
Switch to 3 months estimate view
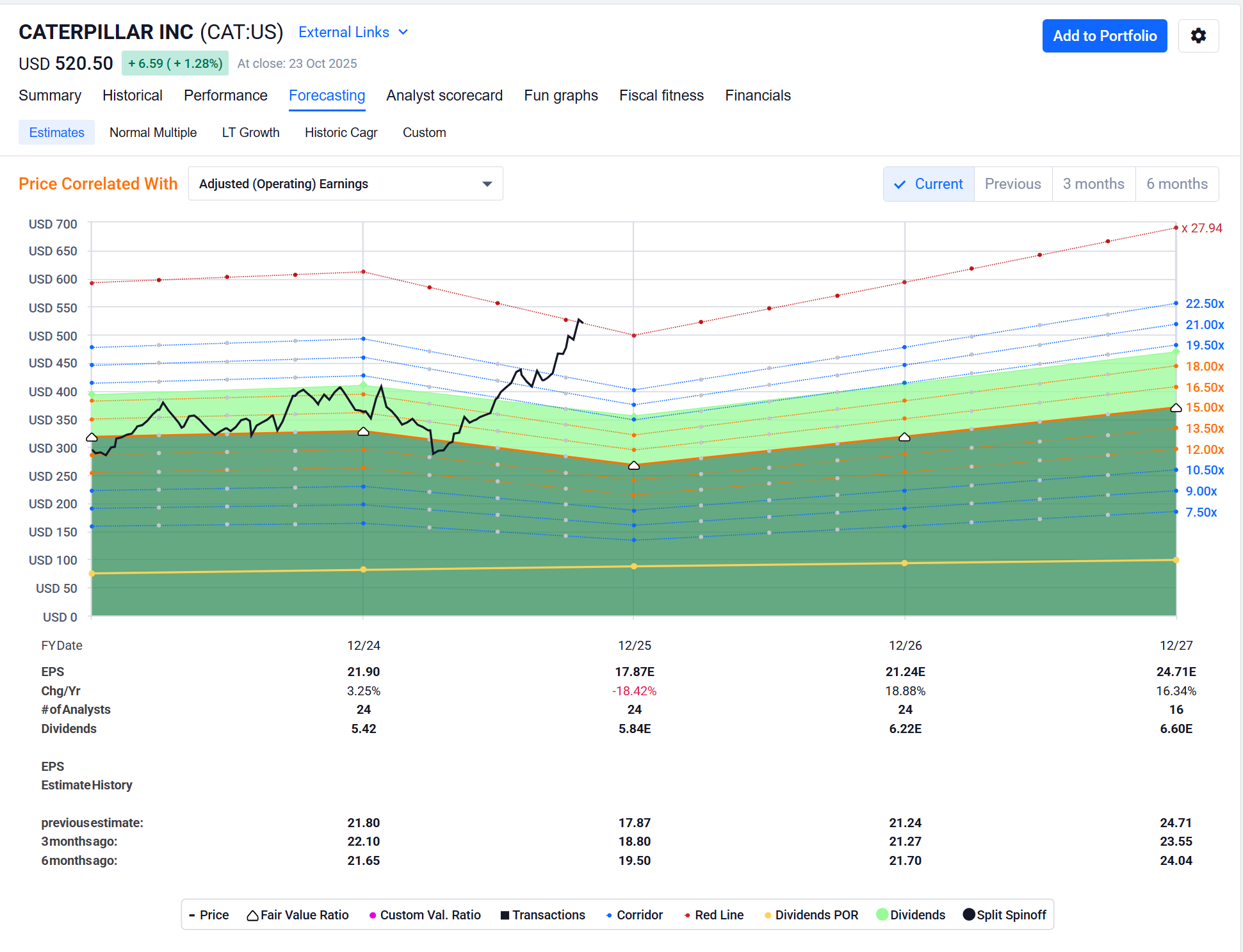tap(1094, 184)
